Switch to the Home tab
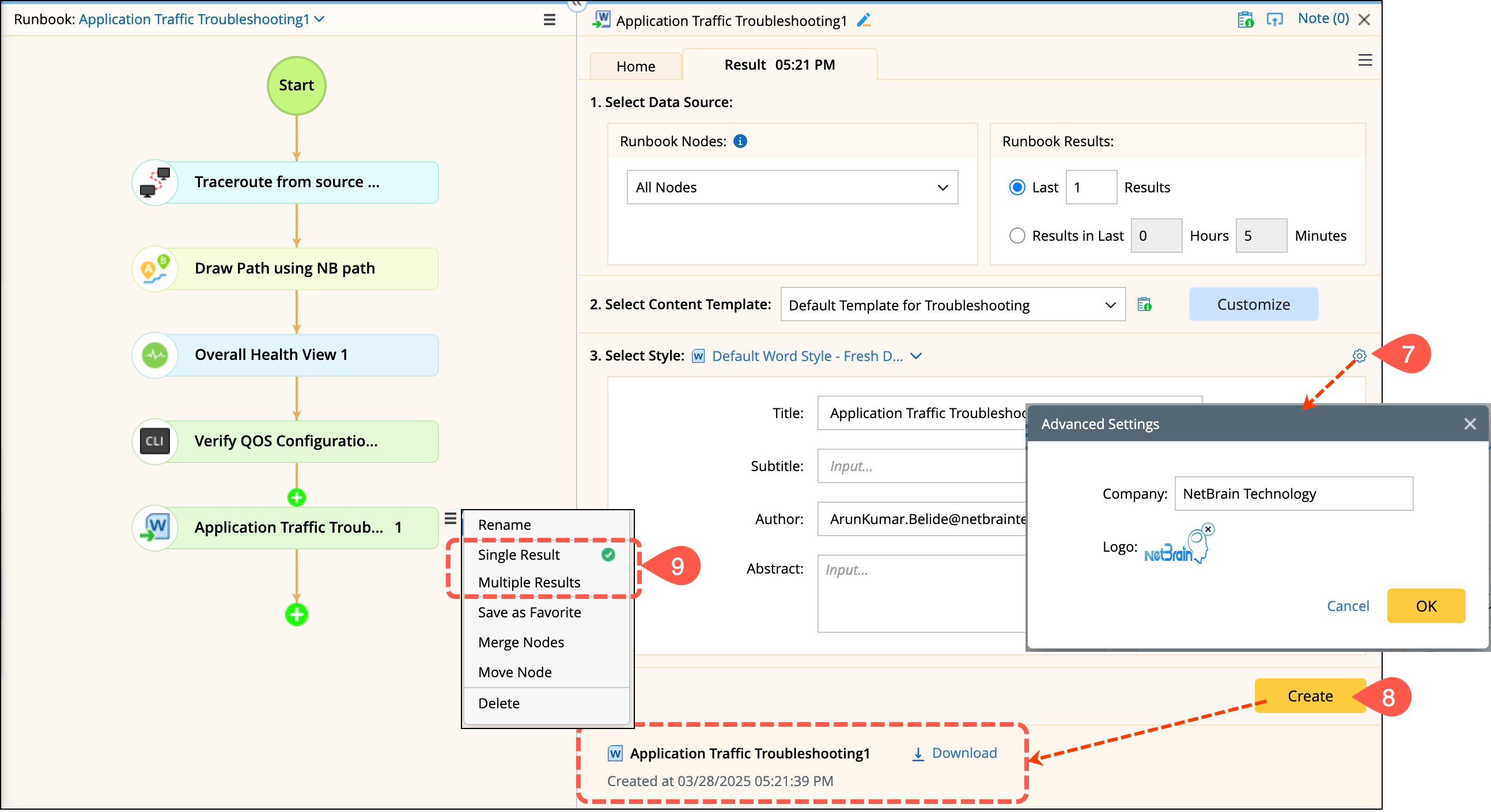The image size is (1491, 812). tap(635, 66)
